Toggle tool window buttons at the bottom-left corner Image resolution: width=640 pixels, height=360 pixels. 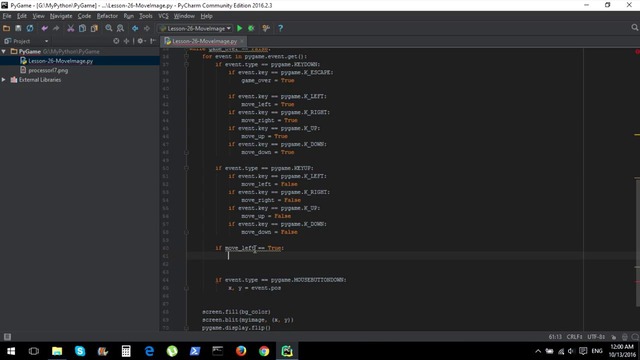point(7,337)
